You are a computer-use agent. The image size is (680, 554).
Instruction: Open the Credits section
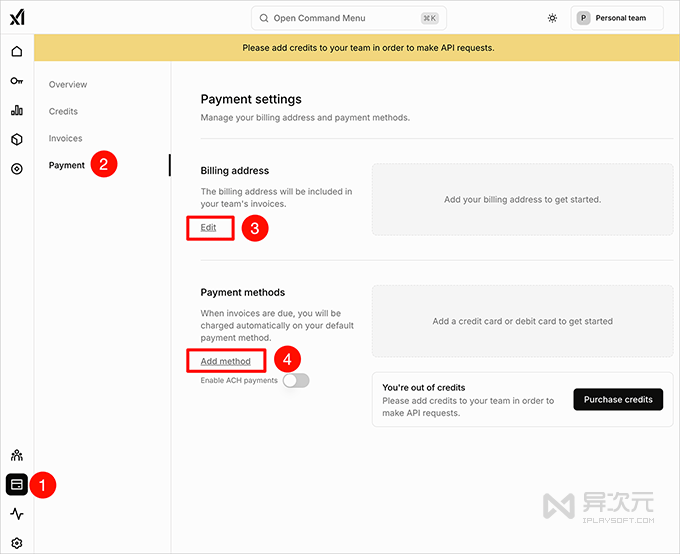coord(63,112)
